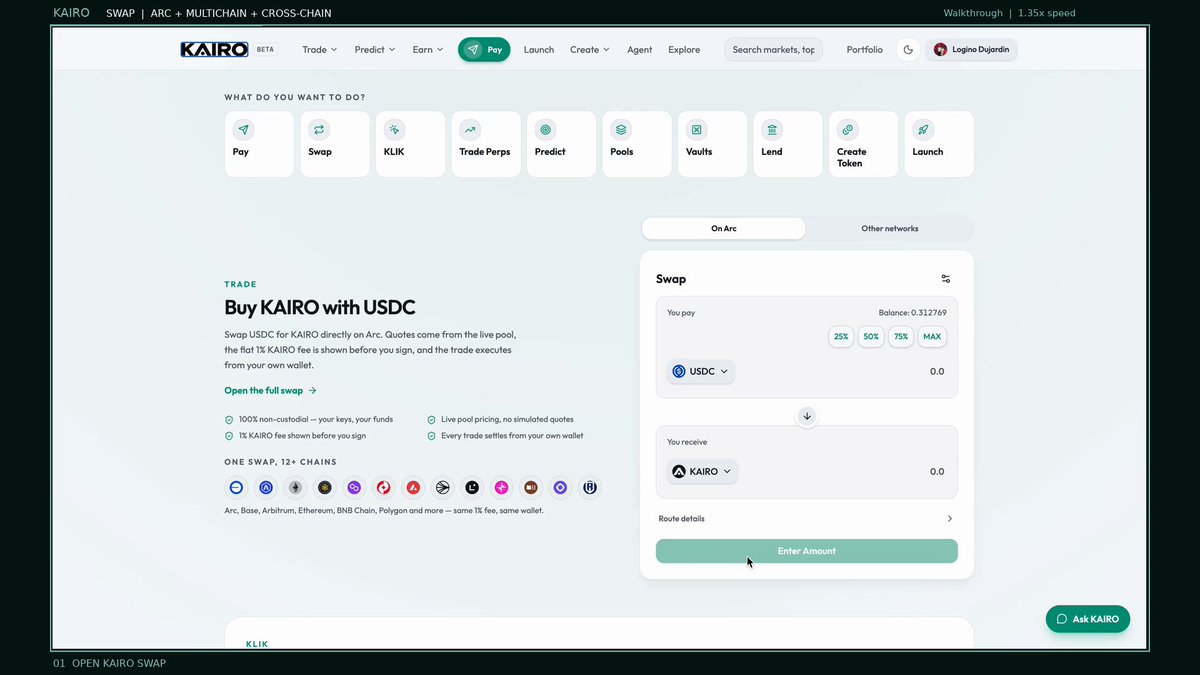Image resolution: width=1200 pixels, height=675 pixels.
Task: Open the Predict dropdown in navbar
Action: click(375, 49)
